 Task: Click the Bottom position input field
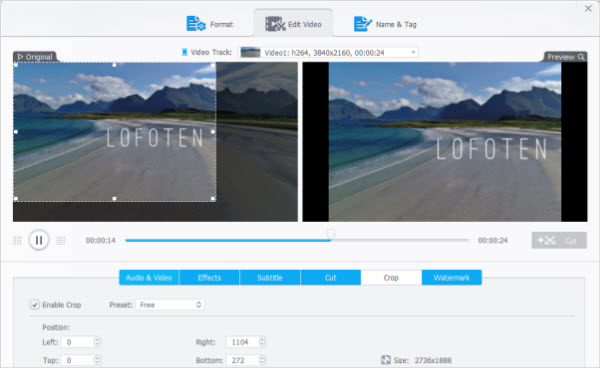tap(243, 360)
